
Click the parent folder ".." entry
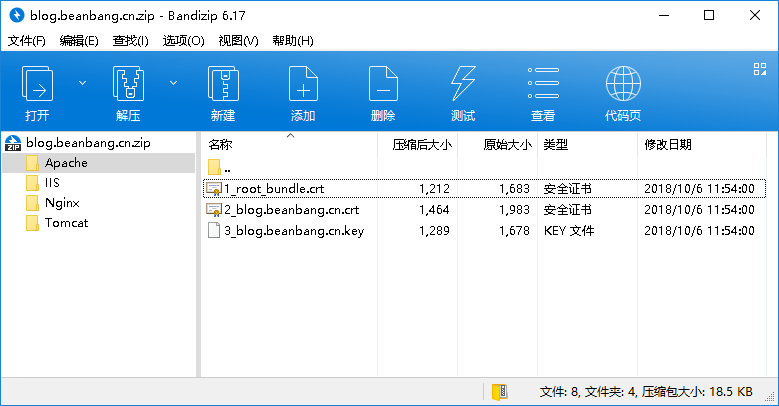click(x=219, y=167)
